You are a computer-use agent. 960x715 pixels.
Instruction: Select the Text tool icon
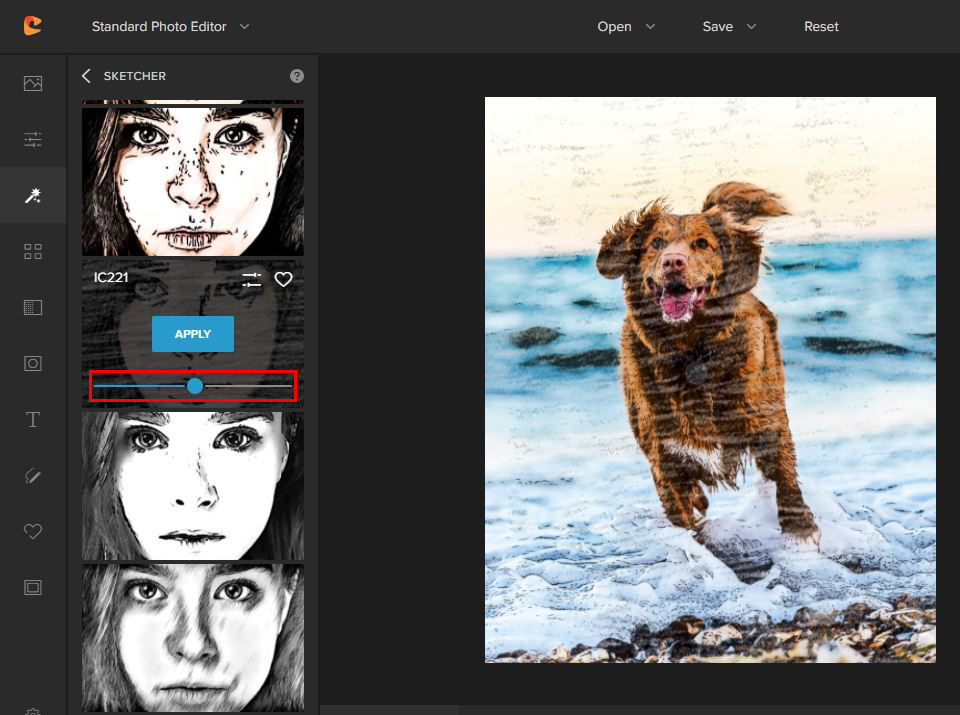(33, 420)
